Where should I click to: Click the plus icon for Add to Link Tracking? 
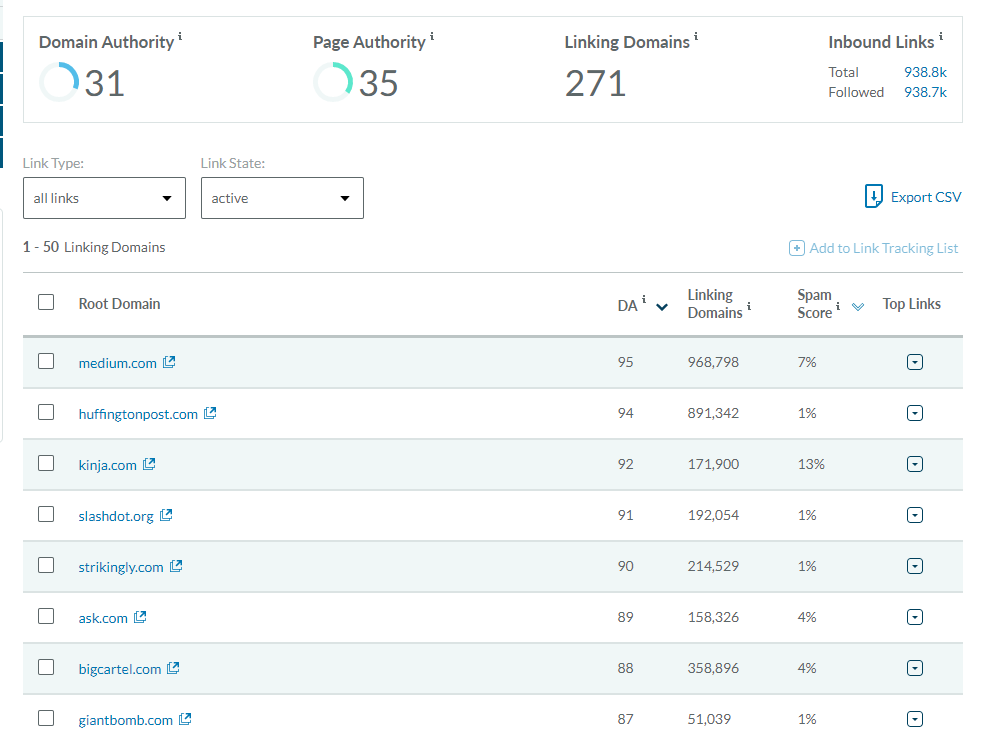[796, 248]
